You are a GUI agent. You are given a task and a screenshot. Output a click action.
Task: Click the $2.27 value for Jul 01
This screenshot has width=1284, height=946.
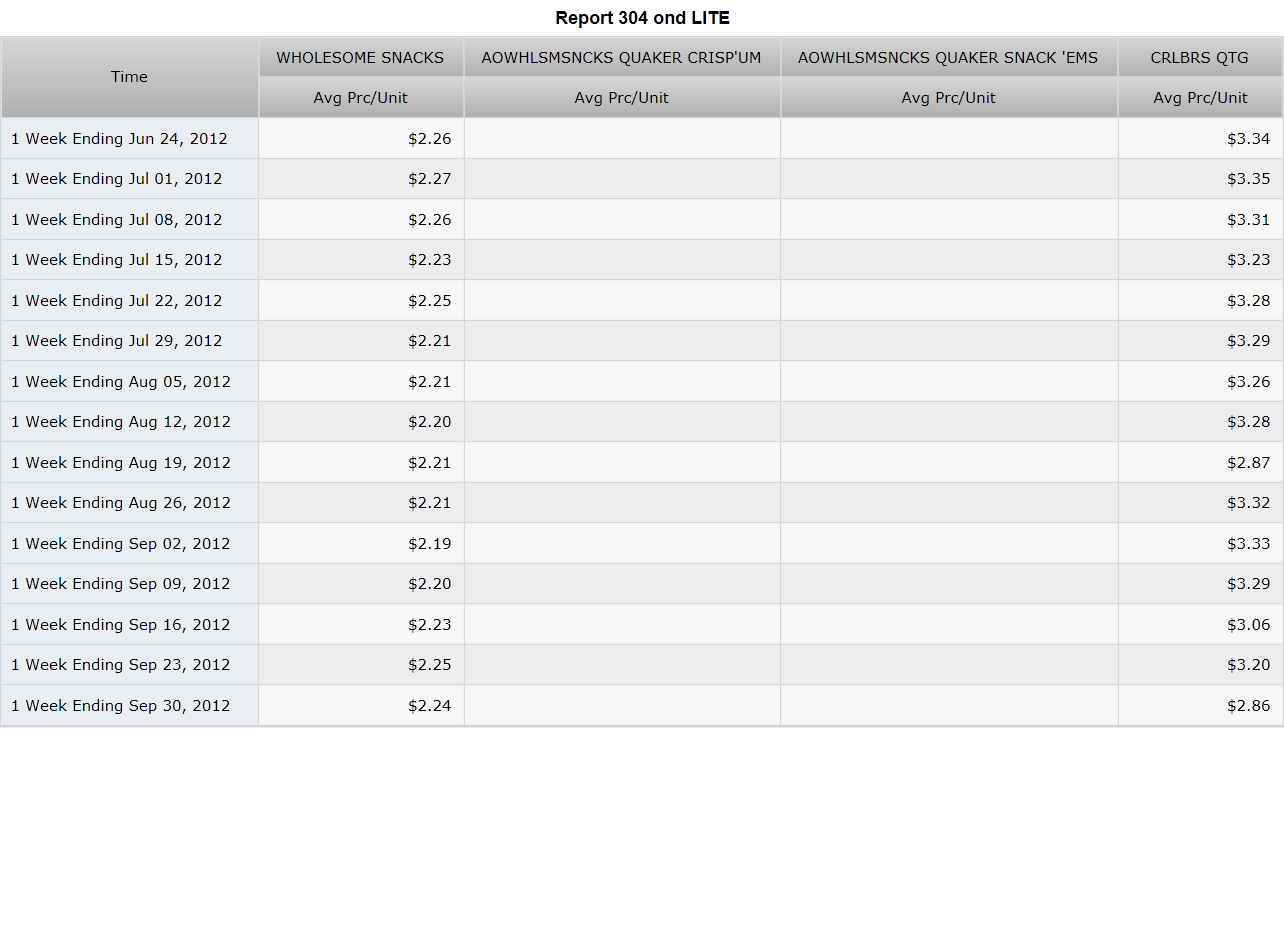tap(430, 179)
